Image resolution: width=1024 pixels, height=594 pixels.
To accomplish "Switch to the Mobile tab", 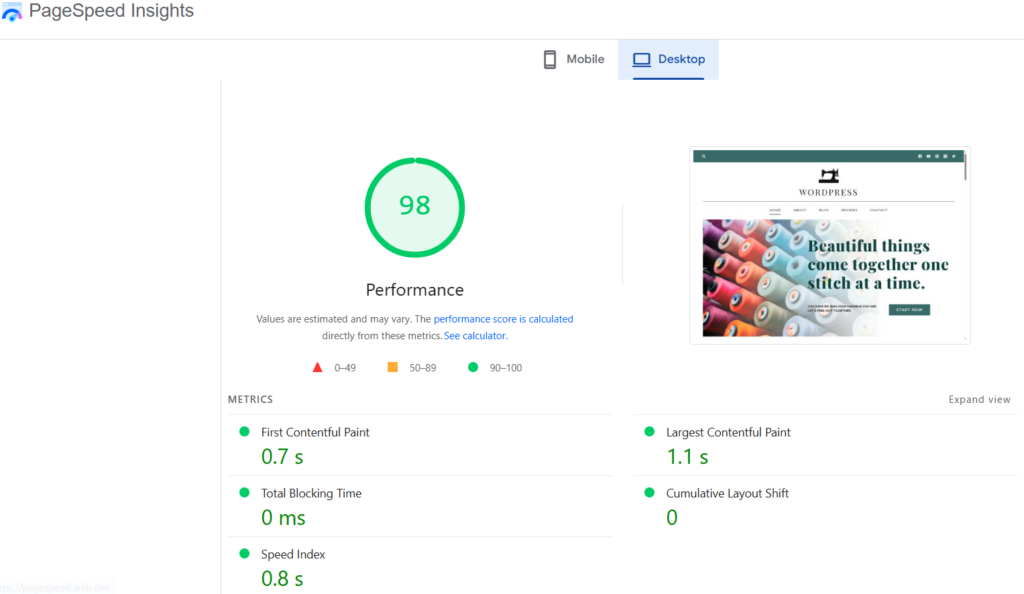I will pos(574,59).
